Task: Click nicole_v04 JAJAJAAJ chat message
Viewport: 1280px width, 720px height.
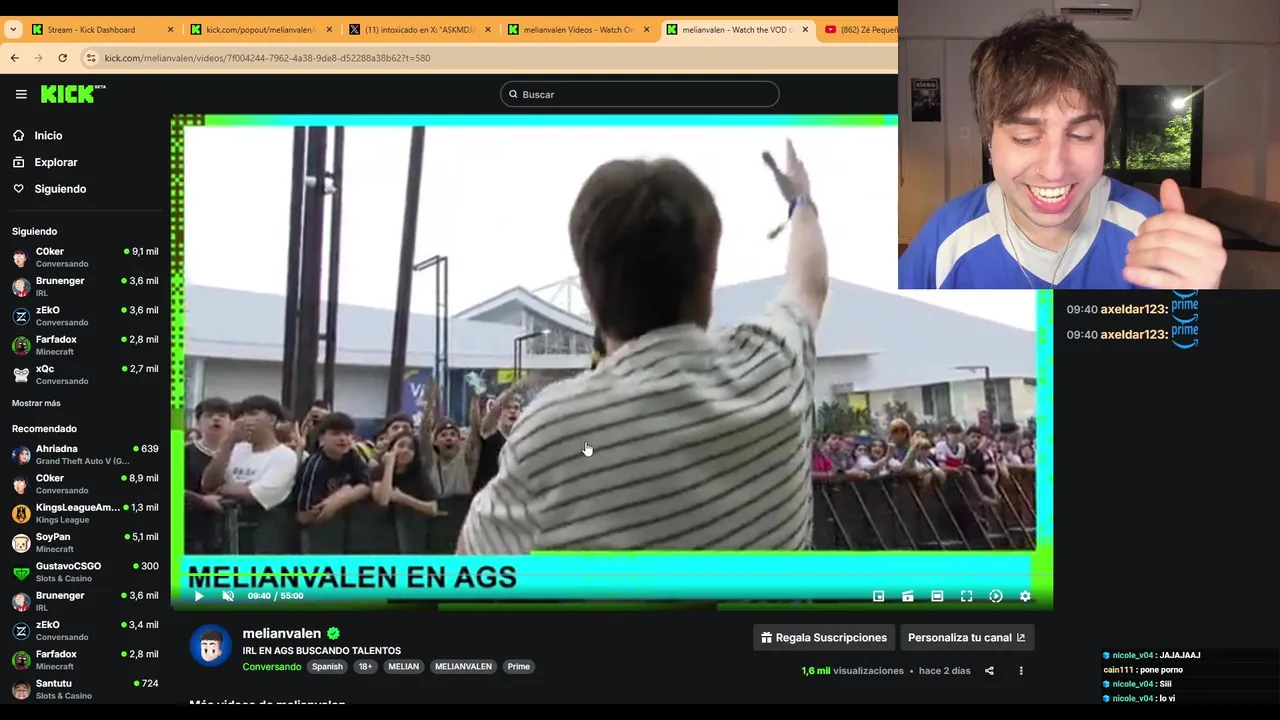Action: coord(1152,656)
